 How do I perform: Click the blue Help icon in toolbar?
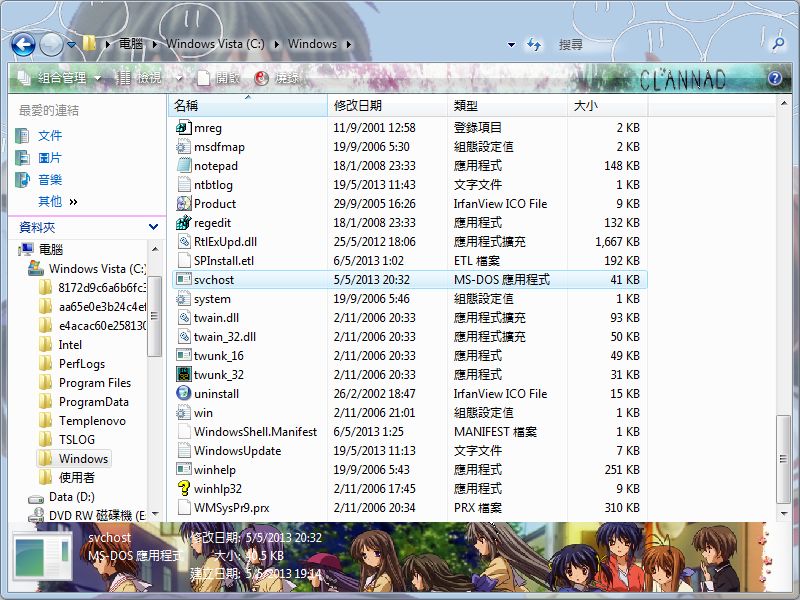tap(774, 78)
